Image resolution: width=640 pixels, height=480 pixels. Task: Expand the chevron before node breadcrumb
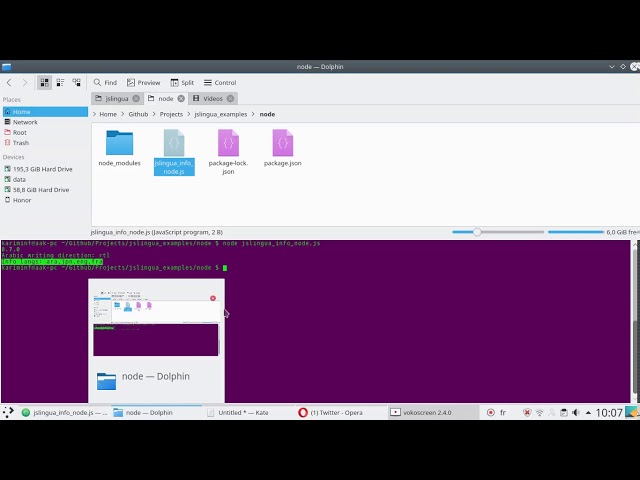click(x=253, y=114)
